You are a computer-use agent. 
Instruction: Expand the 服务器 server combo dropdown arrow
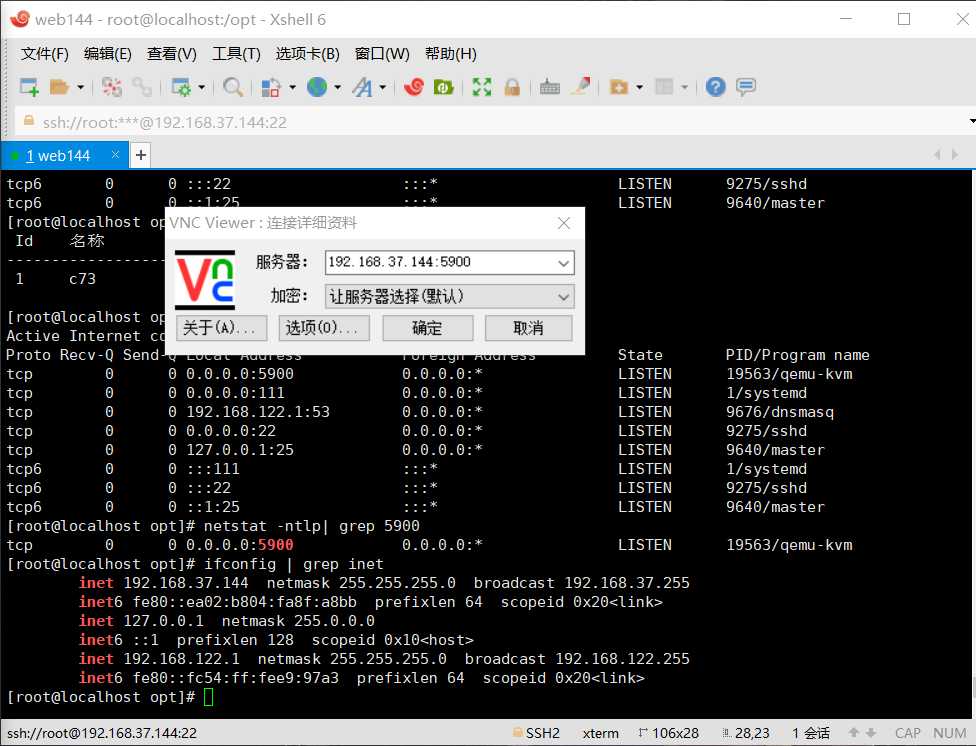(563, 263)
